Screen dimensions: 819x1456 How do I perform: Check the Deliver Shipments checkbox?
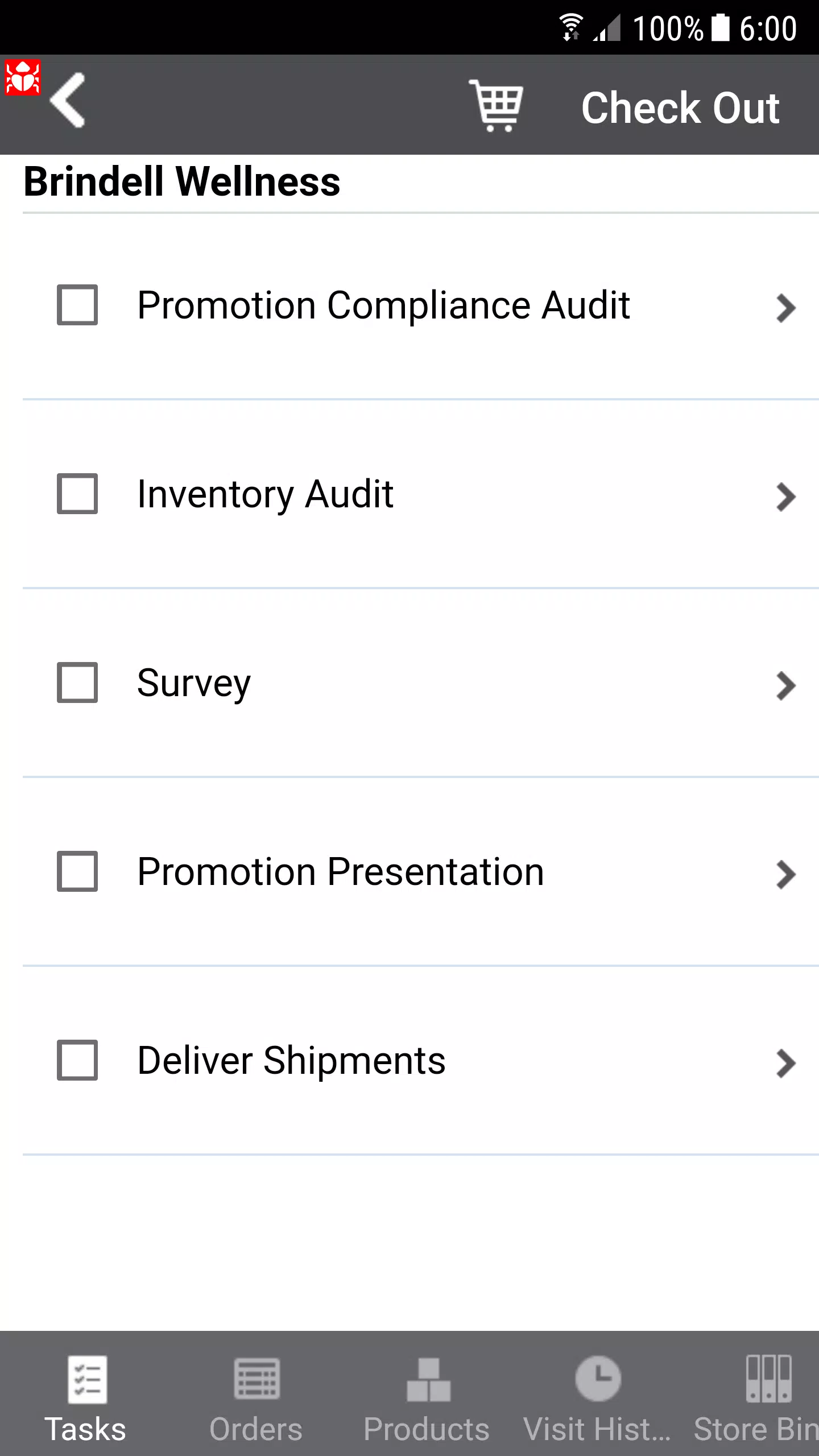(x=77, y=1060)
